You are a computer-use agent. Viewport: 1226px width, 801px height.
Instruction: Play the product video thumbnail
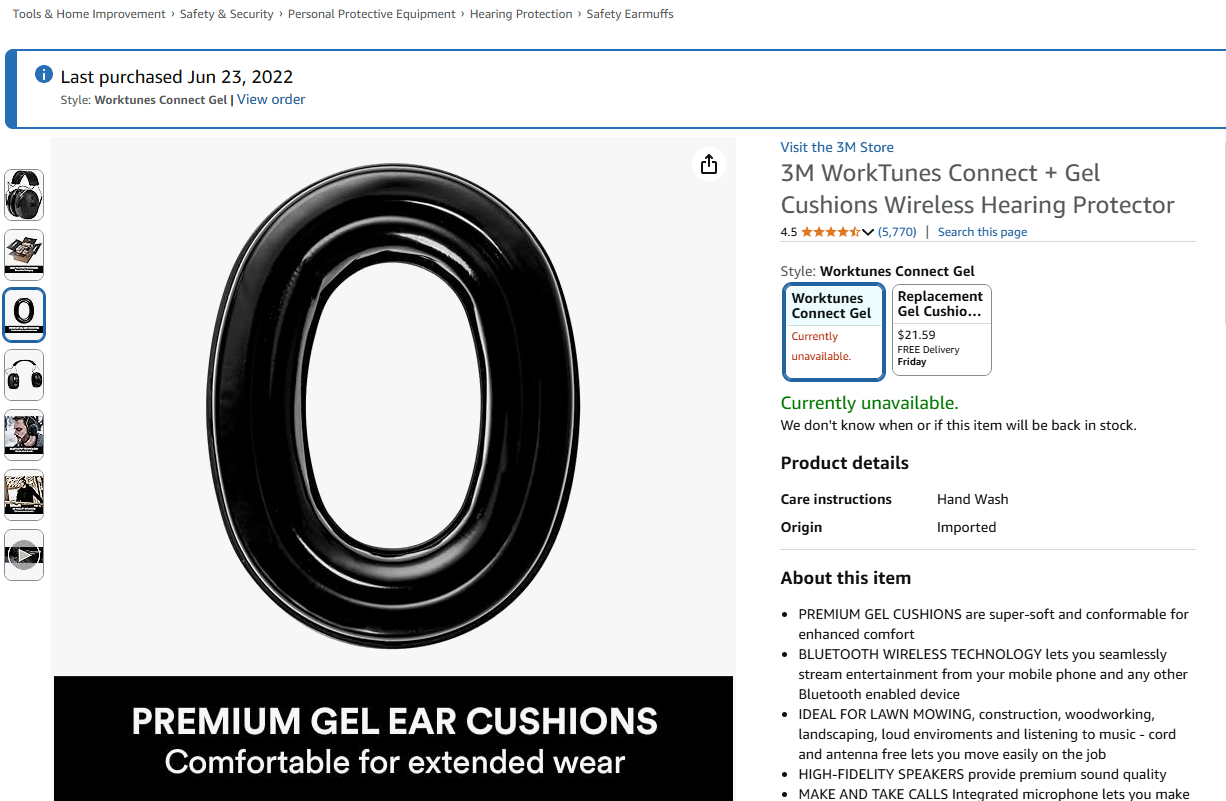point(24,555)
